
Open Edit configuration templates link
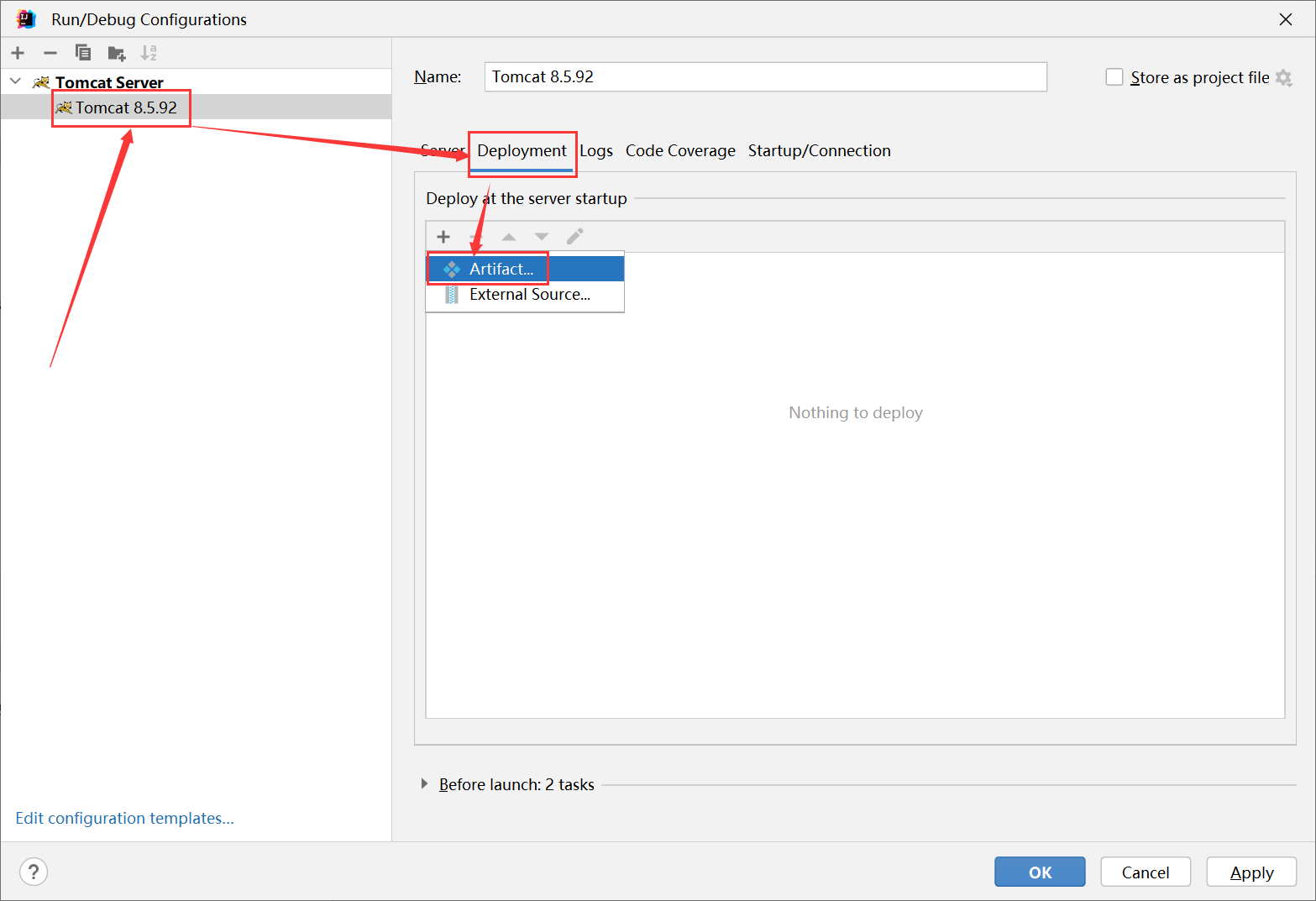coord(124,818)
